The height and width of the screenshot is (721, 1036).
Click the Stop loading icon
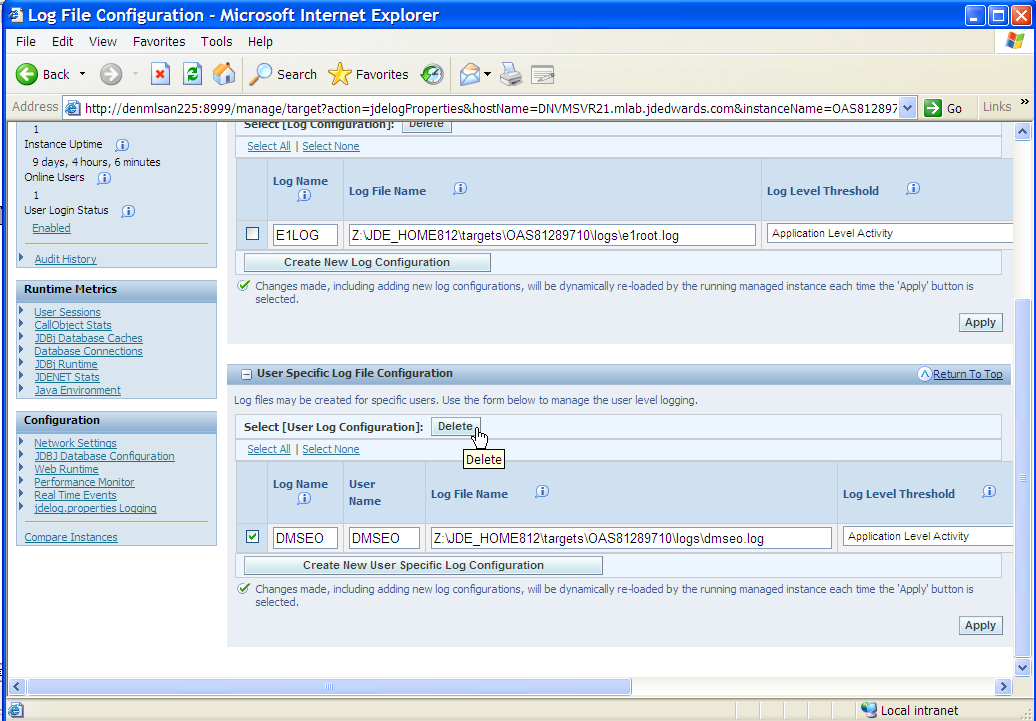[x=160, y=74]
